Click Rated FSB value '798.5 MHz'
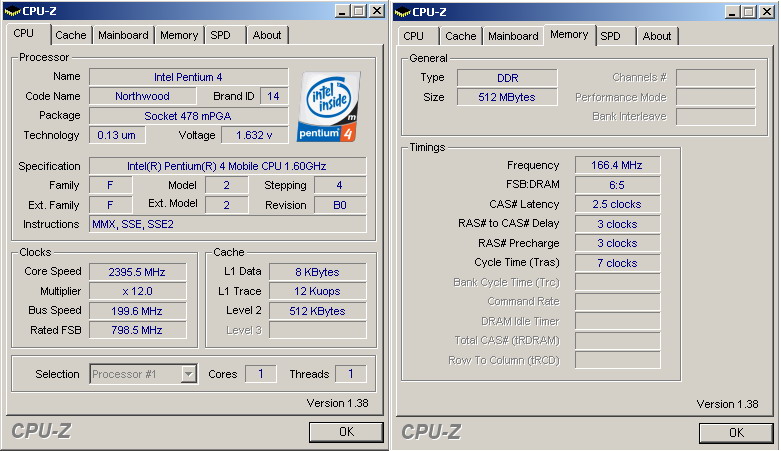This screenshot has height=451, width=781. (137, 330)
